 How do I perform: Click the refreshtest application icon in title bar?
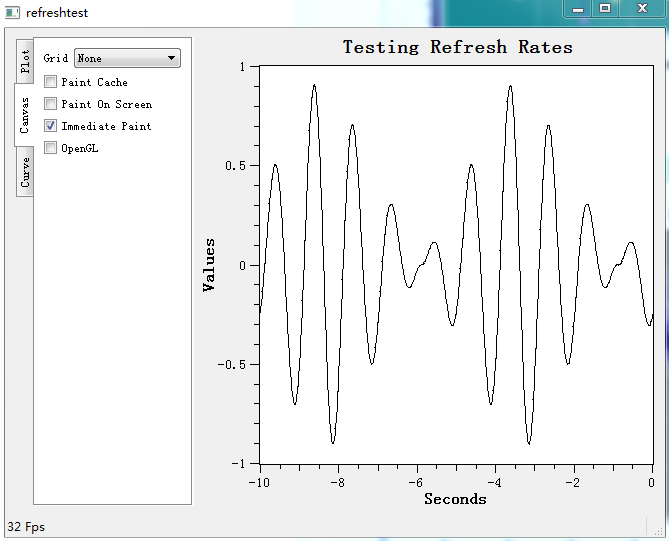[13, 11]
